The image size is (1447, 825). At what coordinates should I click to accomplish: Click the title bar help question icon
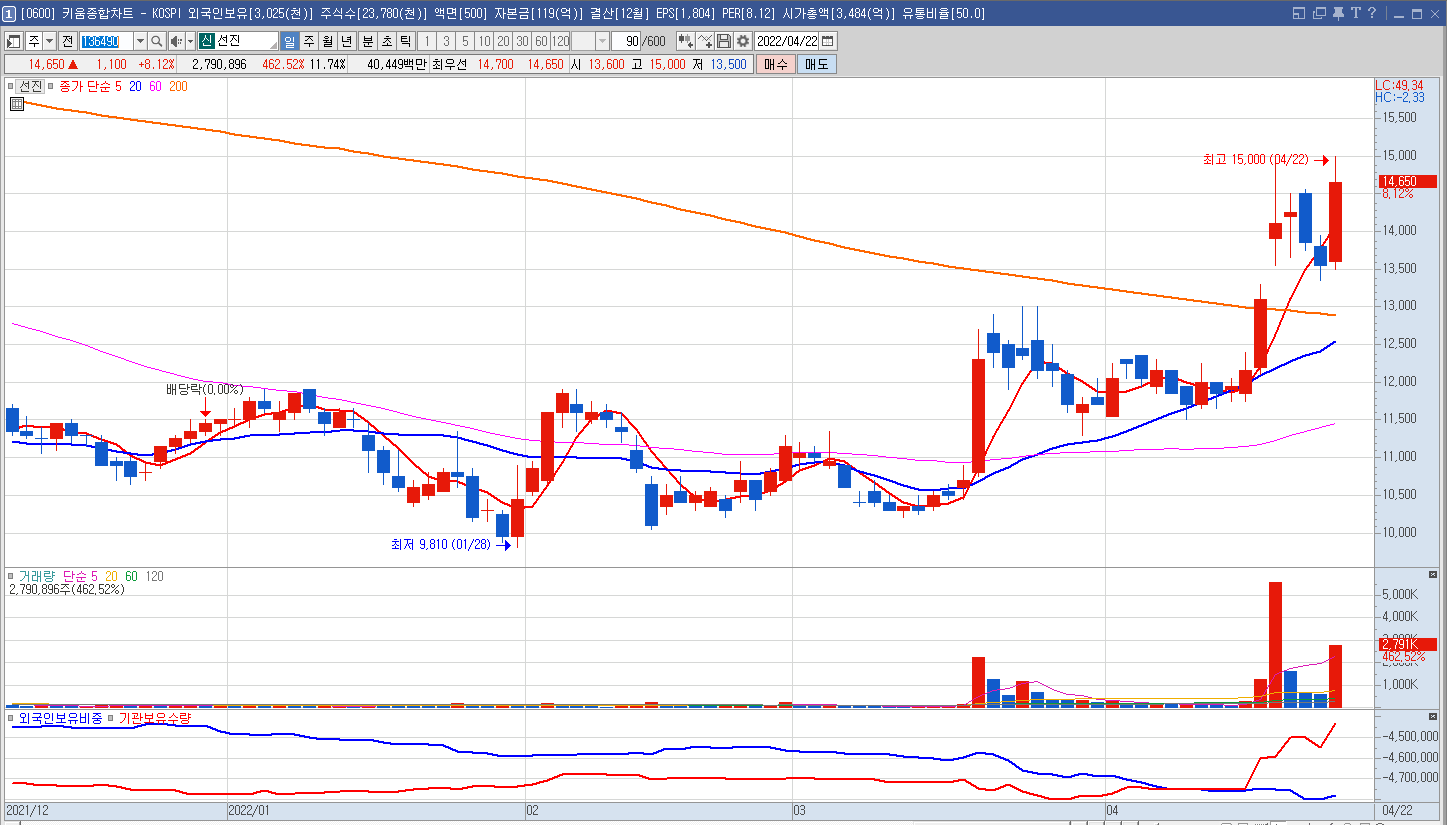coord(1373,13)
